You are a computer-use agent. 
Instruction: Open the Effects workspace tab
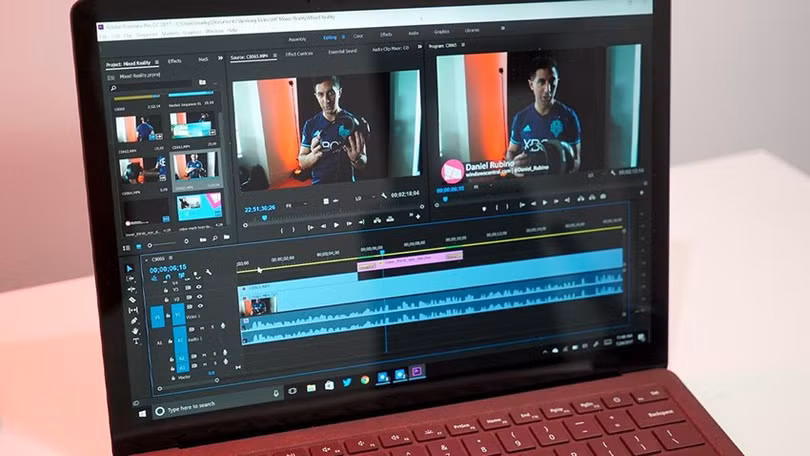[x=386, y=35]
